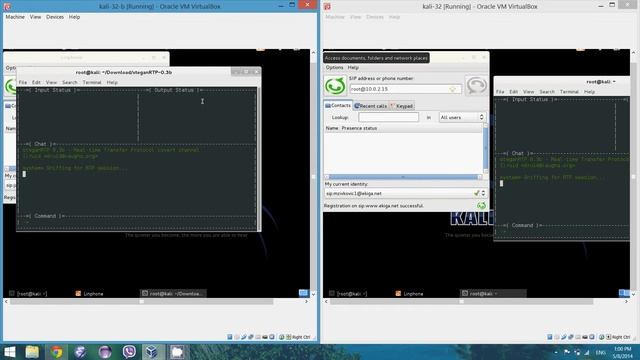Click the green refresh registration icon

pos(482,206)
